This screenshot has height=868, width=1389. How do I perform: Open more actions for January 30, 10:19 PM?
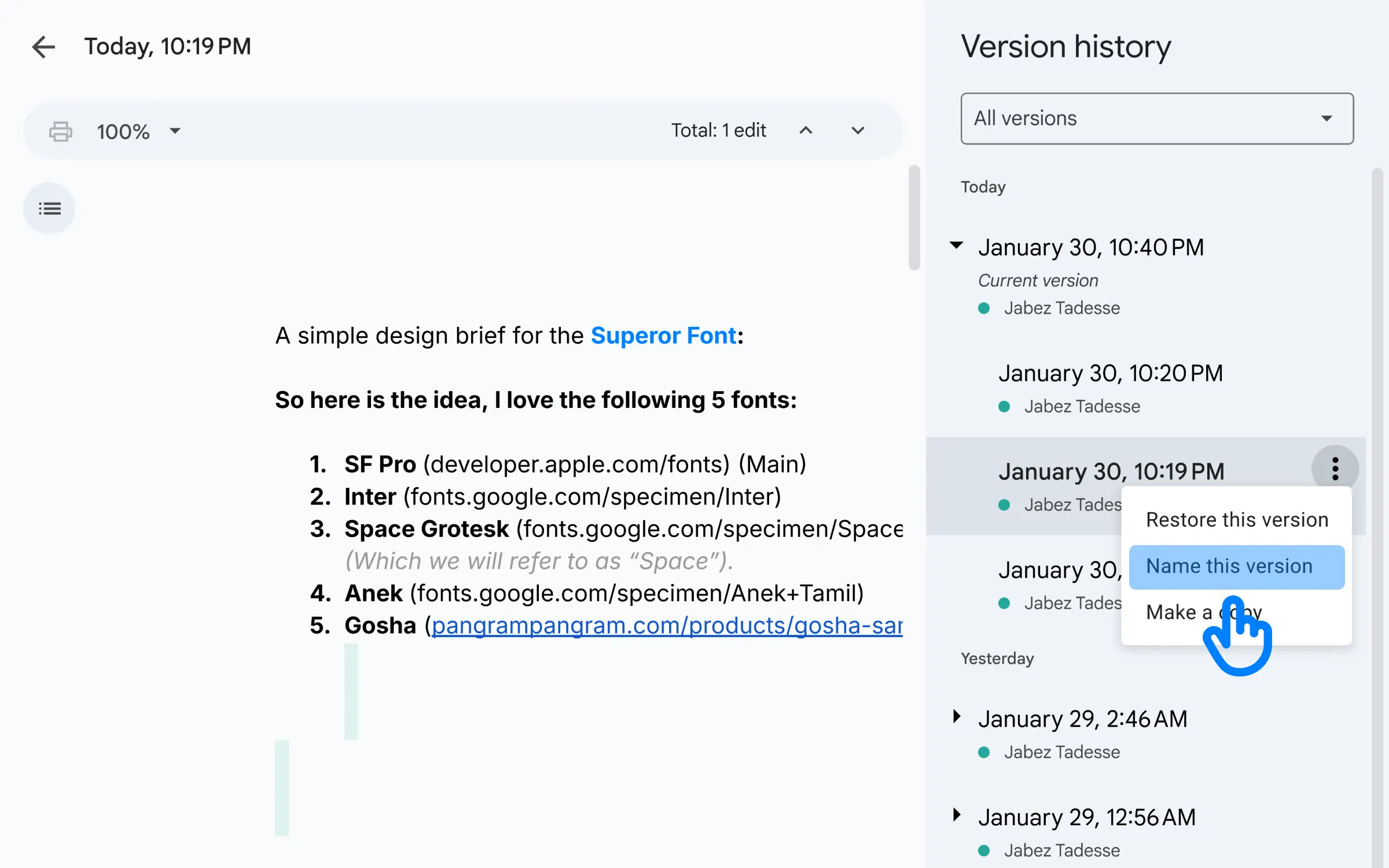tap(1335, 469)
